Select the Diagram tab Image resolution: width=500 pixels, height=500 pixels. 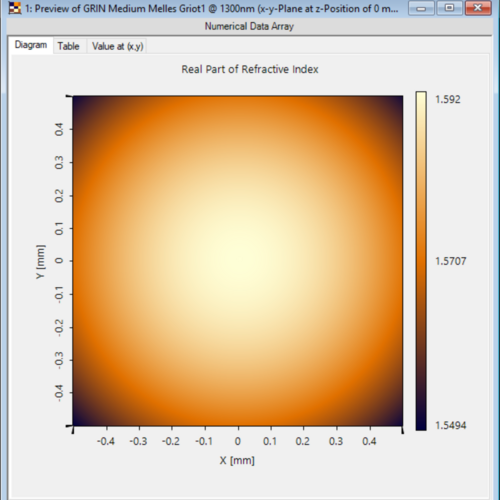click(x=31, y=45)
